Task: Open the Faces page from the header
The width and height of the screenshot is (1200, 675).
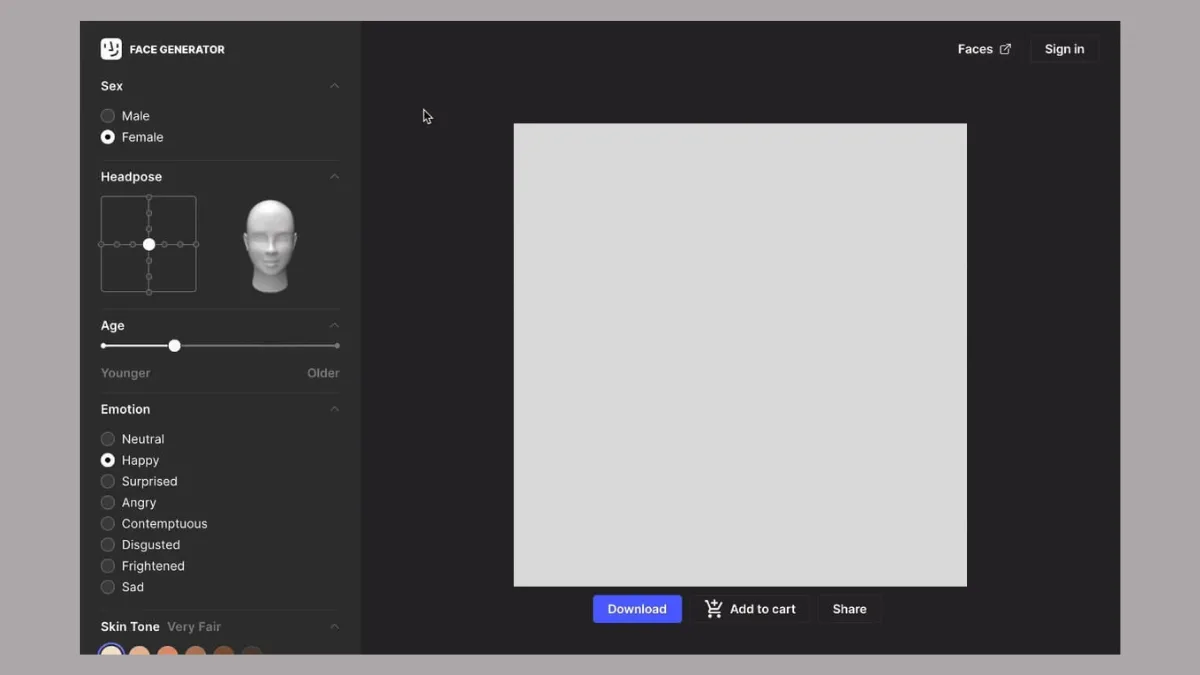Action: [975, 48]
